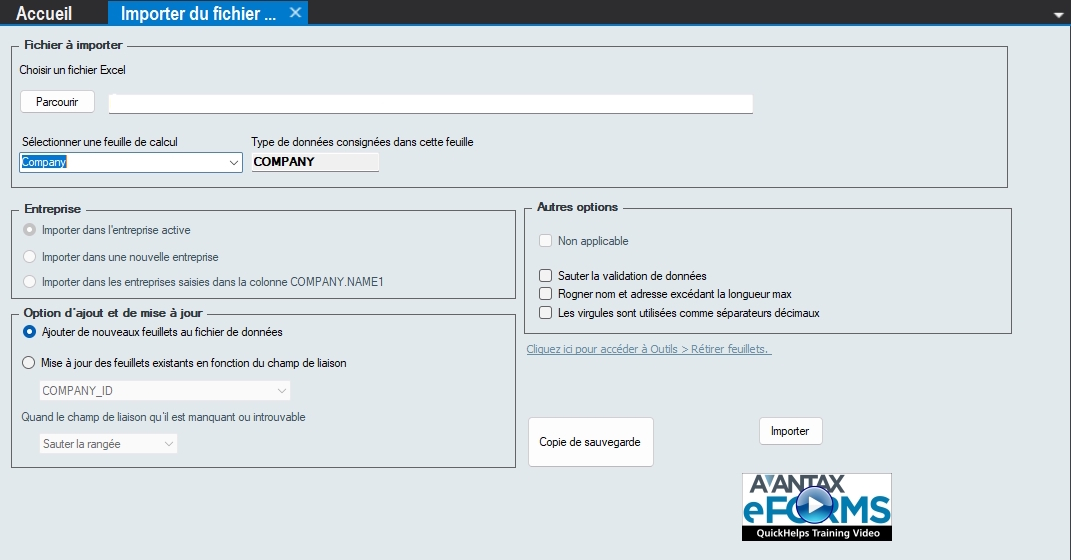The image size is (1071, 560).
Task: Play the eForms QuickHelps training video
Action: point(816,507)
